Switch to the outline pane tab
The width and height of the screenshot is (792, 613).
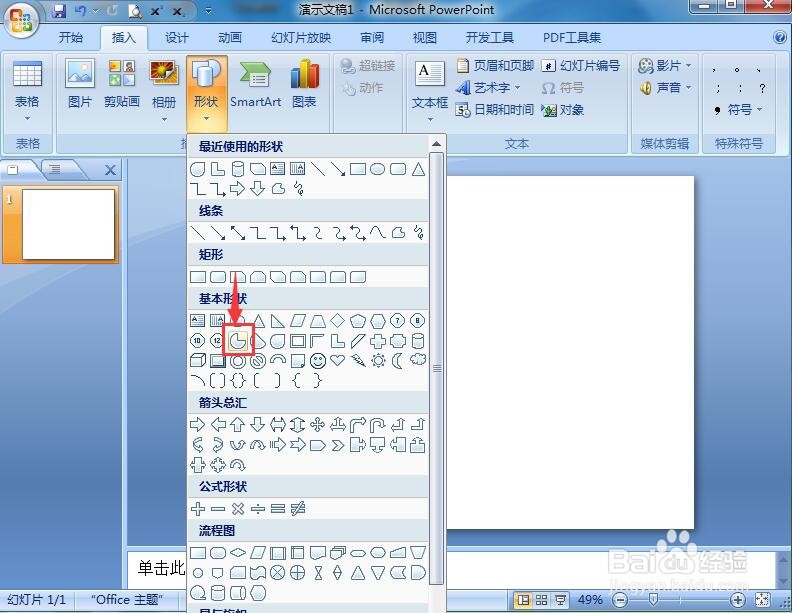(55, 169)
